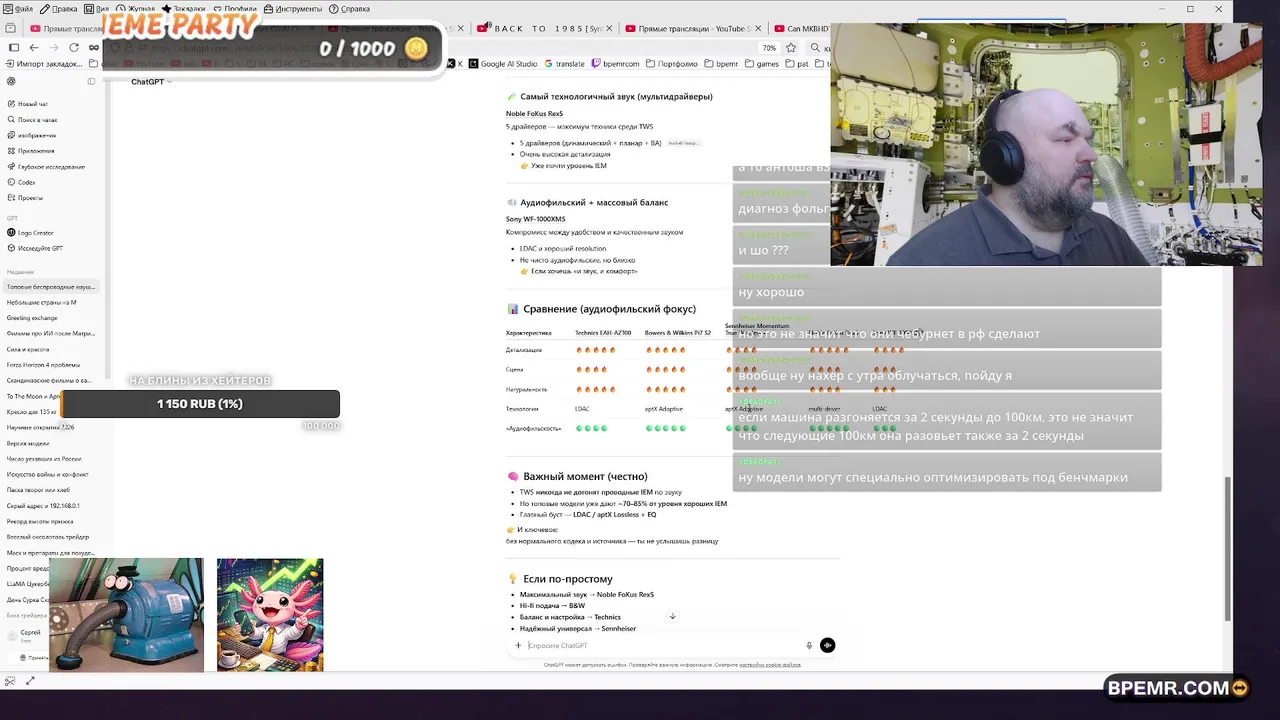
Task: Bookmark this page with star icon
Action: [x=791, y=47]
